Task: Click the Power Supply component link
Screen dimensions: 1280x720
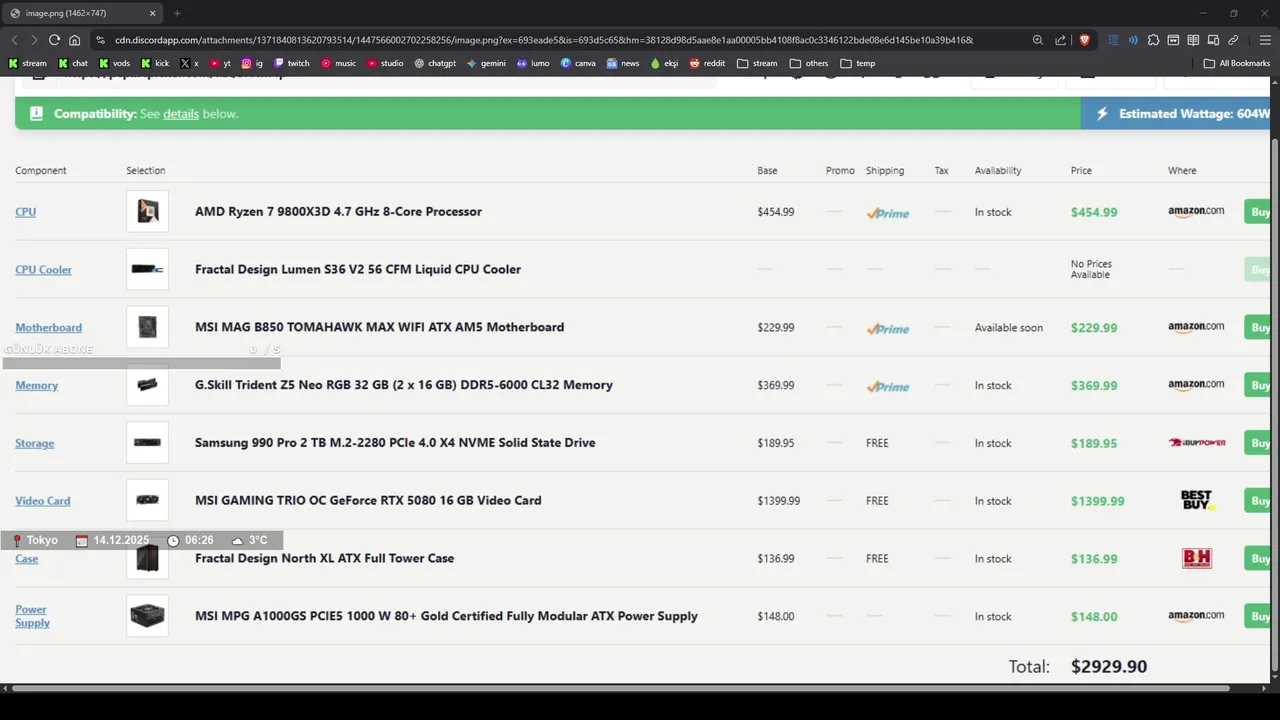Action: pyautogui.click(x=32, y=616)
